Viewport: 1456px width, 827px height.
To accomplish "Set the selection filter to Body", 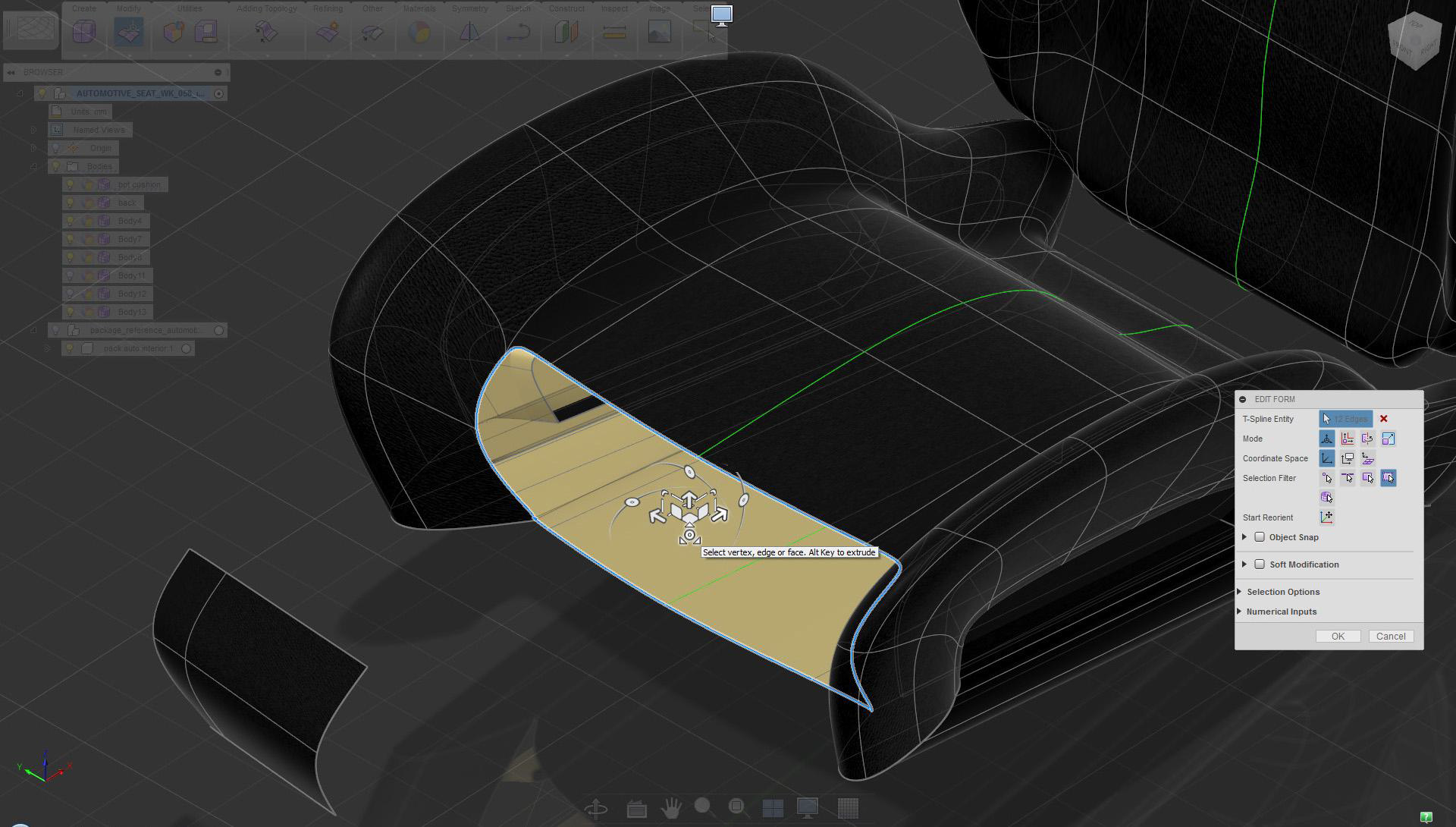I will 1326,498.
